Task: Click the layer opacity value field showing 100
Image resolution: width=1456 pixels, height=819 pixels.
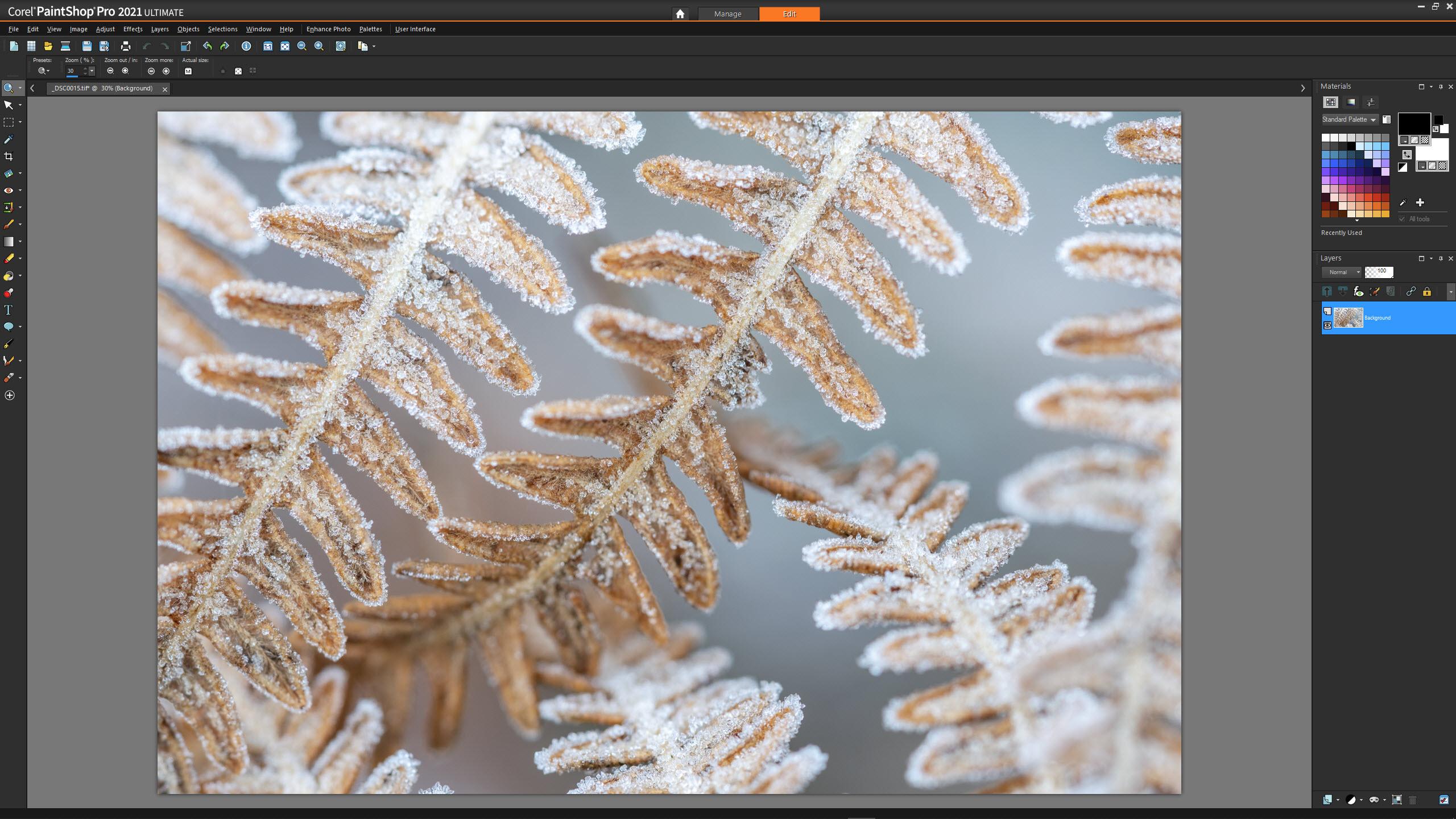Action: click(1380, 272)
